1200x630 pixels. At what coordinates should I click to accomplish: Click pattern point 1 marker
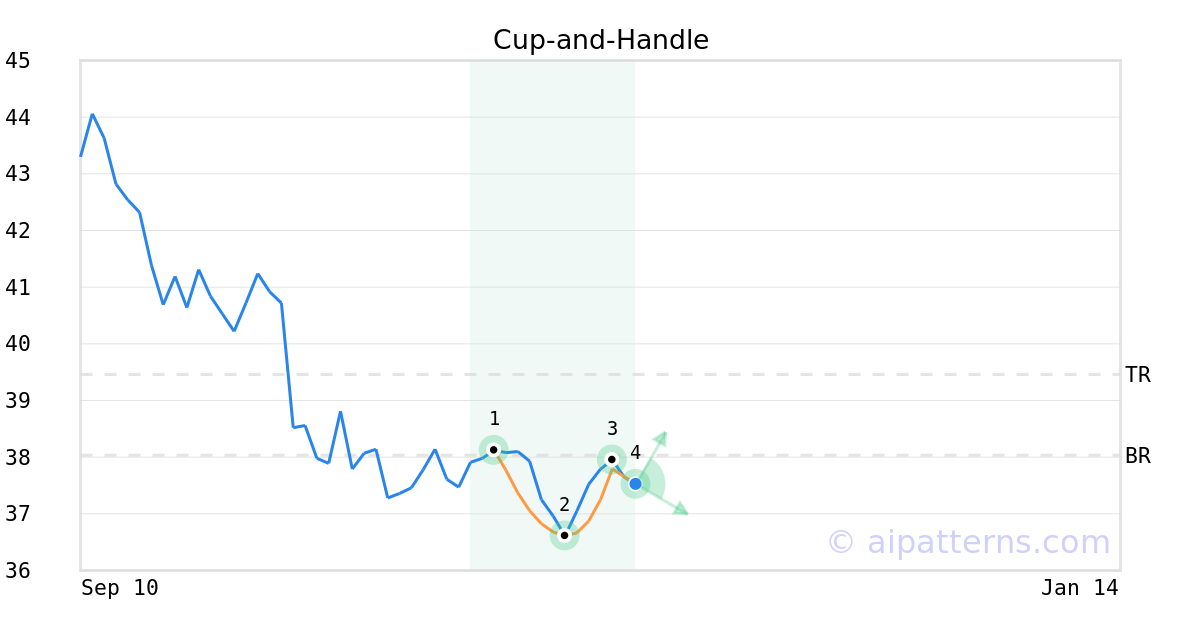click(x=493, y=450)
